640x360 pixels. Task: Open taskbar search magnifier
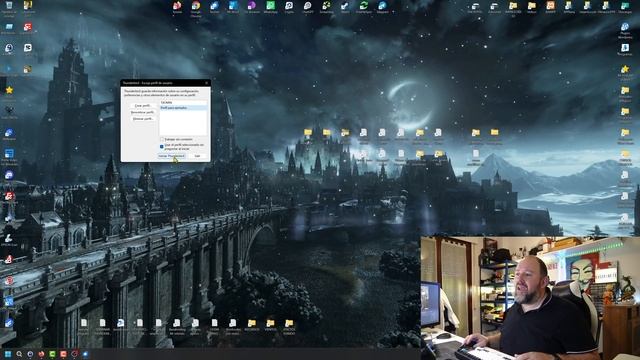[x=19, y=354]
